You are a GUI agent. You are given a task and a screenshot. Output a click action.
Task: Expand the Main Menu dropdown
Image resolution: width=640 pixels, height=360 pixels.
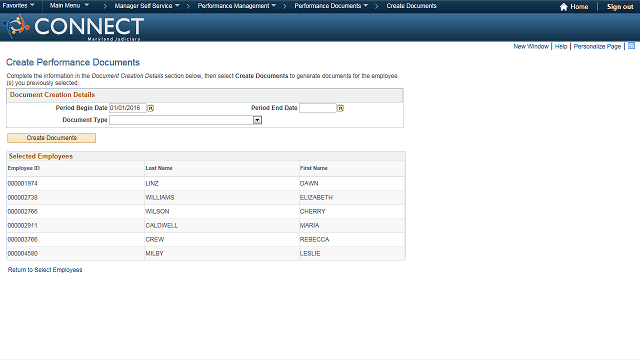coord(69,5)
